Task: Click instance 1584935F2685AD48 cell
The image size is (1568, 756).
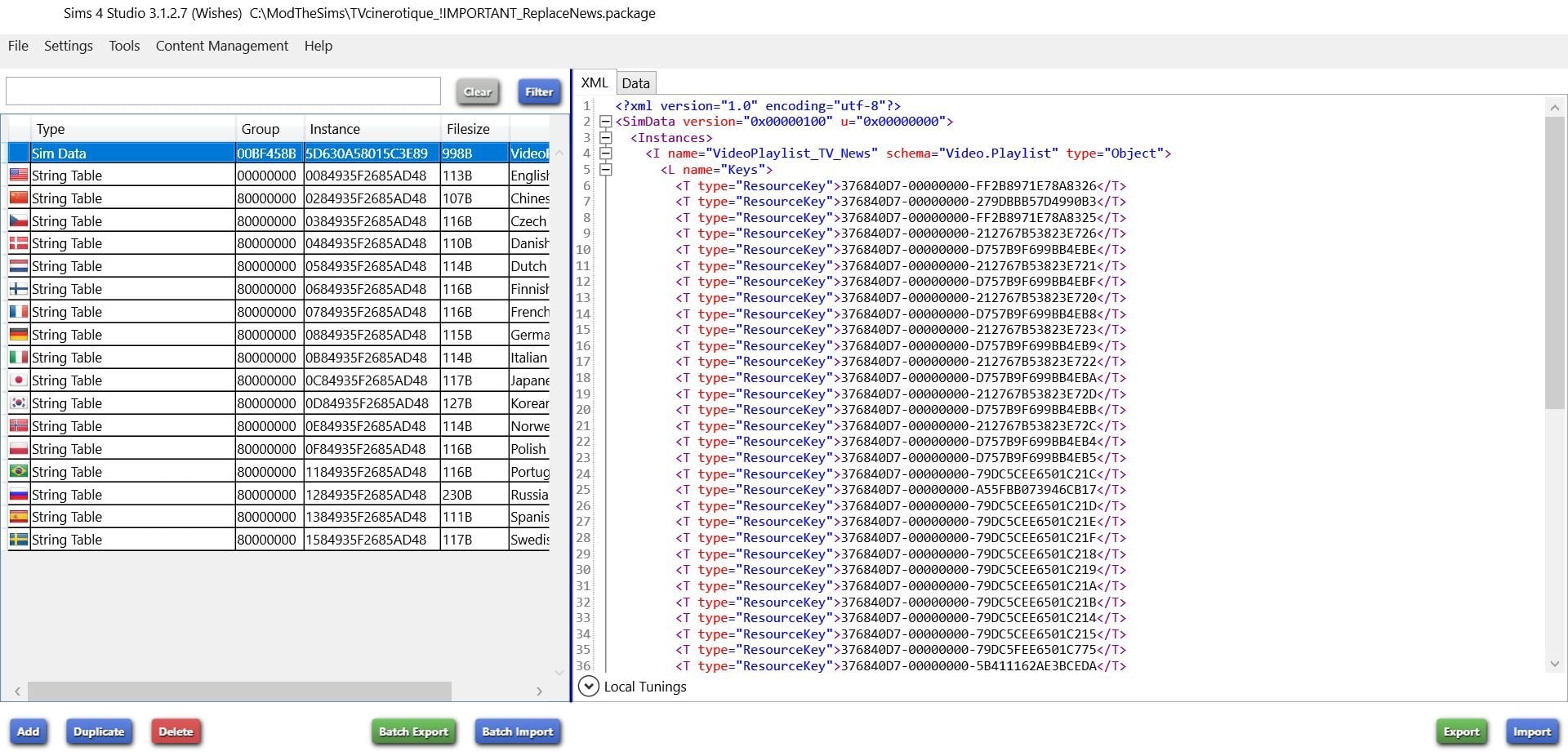Action: pyautogui.click(x=372, y=539)
